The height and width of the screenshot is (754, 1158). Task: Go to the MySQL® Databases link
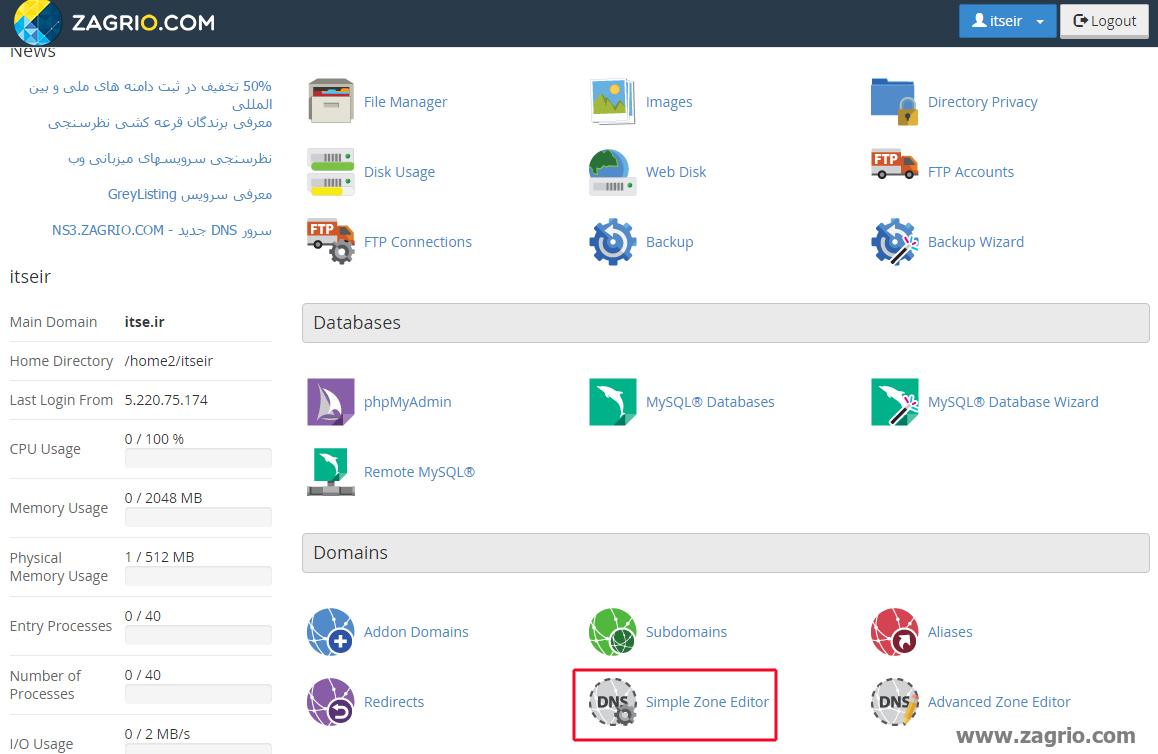[710, 402]
